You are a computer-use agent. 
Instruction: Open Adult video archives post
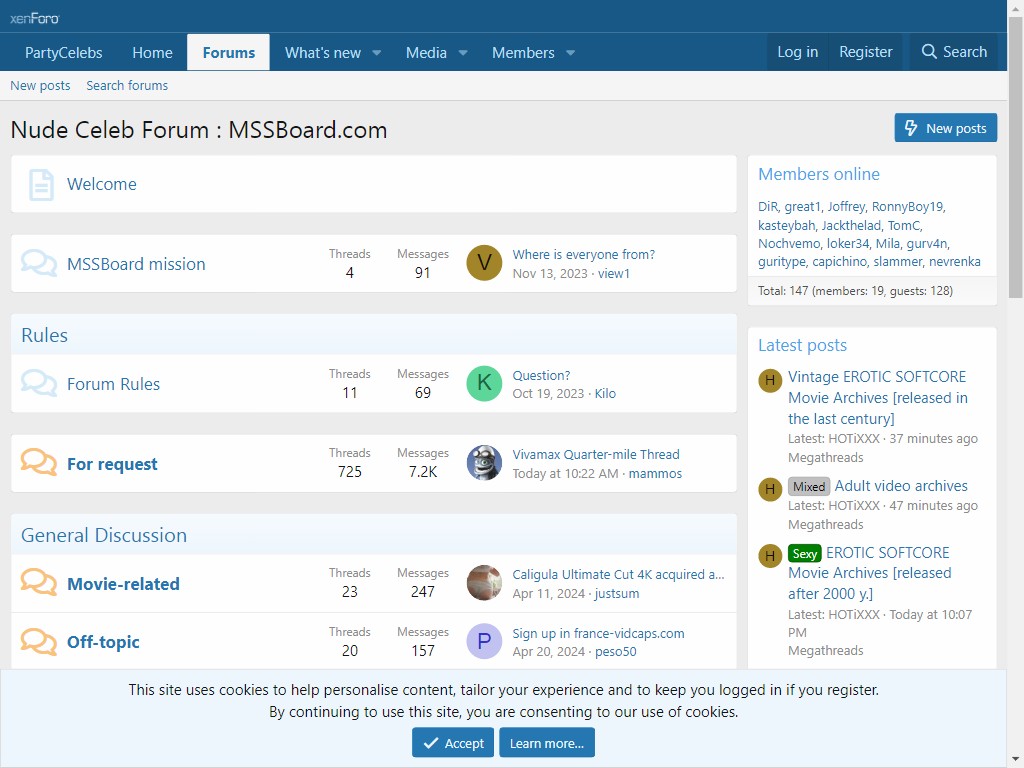pyautogui.click(x=901, y=486)
